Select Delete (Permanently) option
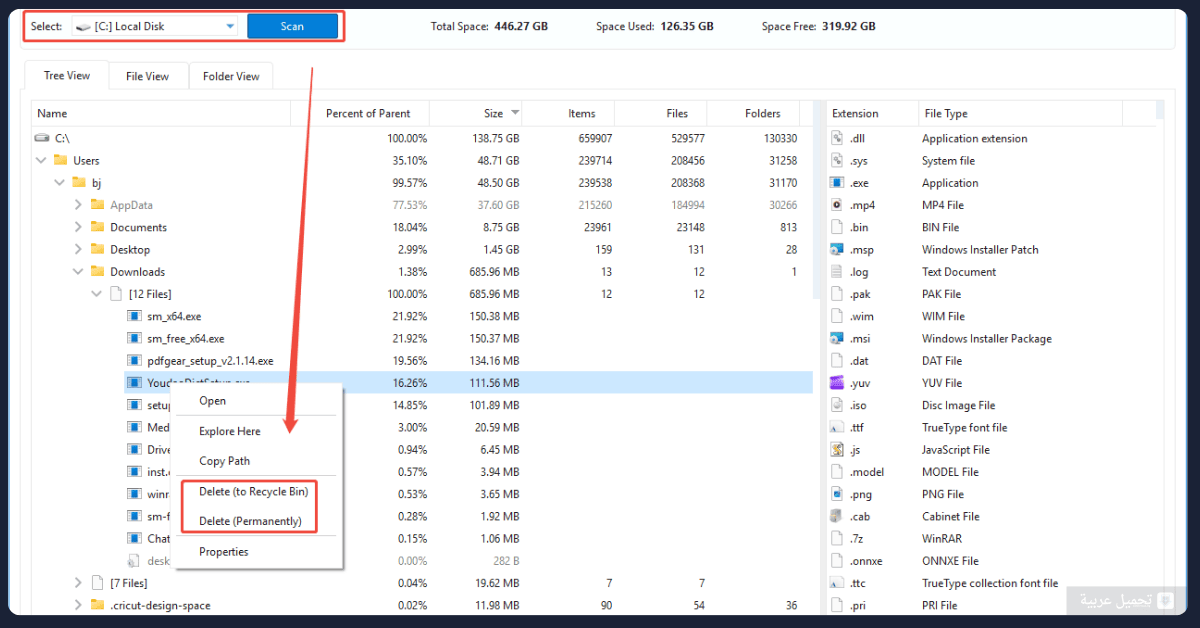Image resolution: width=1200 pixels, height=628 pixels. coord(250,521)
